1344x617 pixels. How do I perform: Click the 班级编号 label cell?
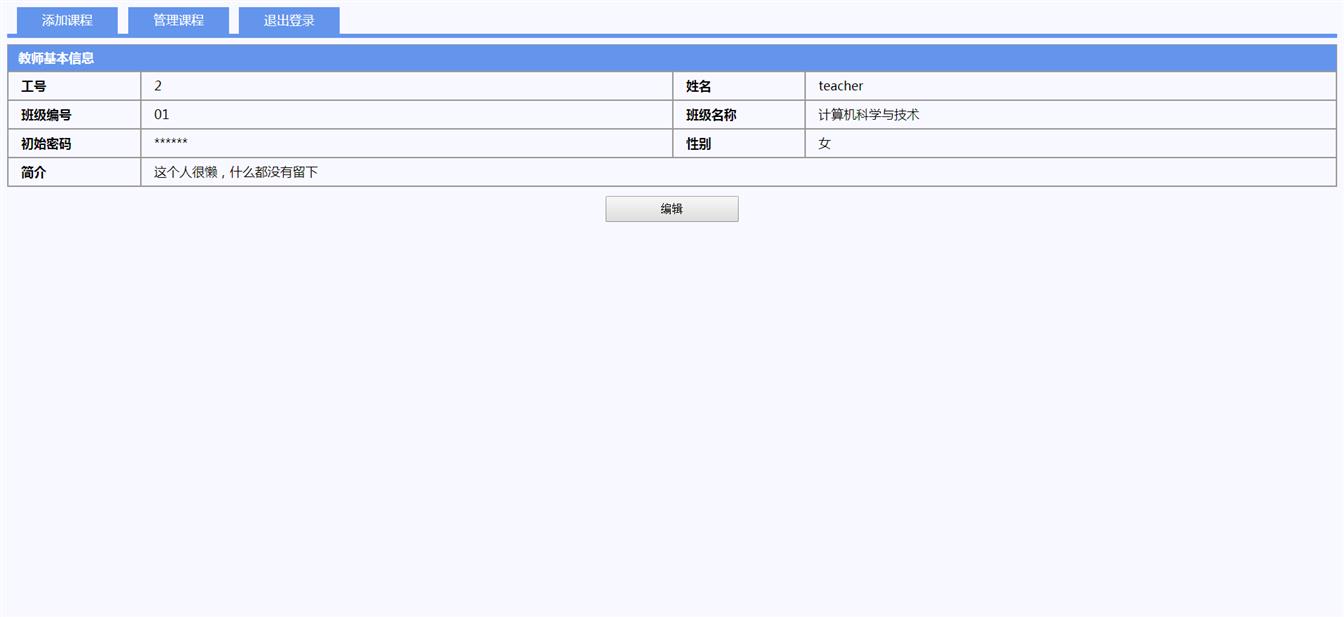pos(74,115)
